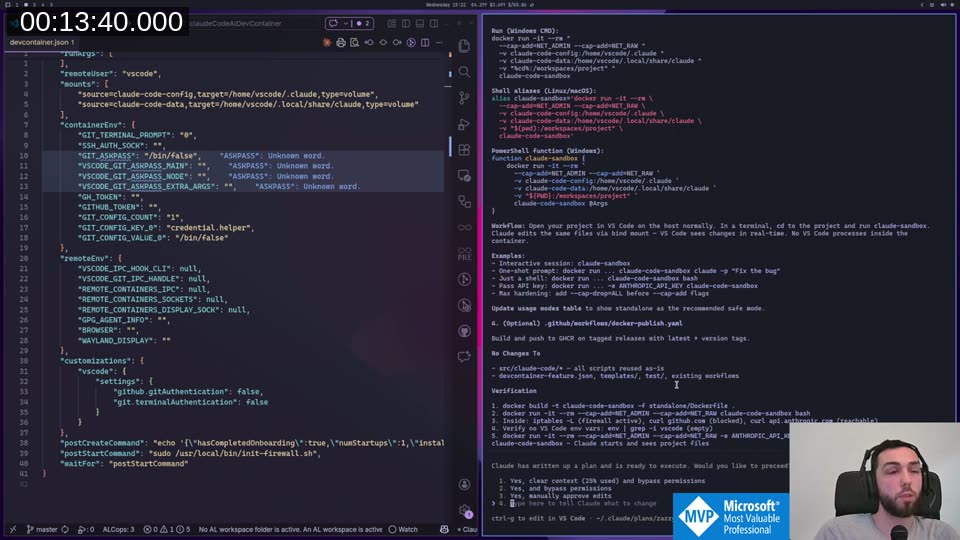The width and height of the screenshot is (960, 540).
Task: Go to next change in editor toolbar
Action: click(397, 43)
